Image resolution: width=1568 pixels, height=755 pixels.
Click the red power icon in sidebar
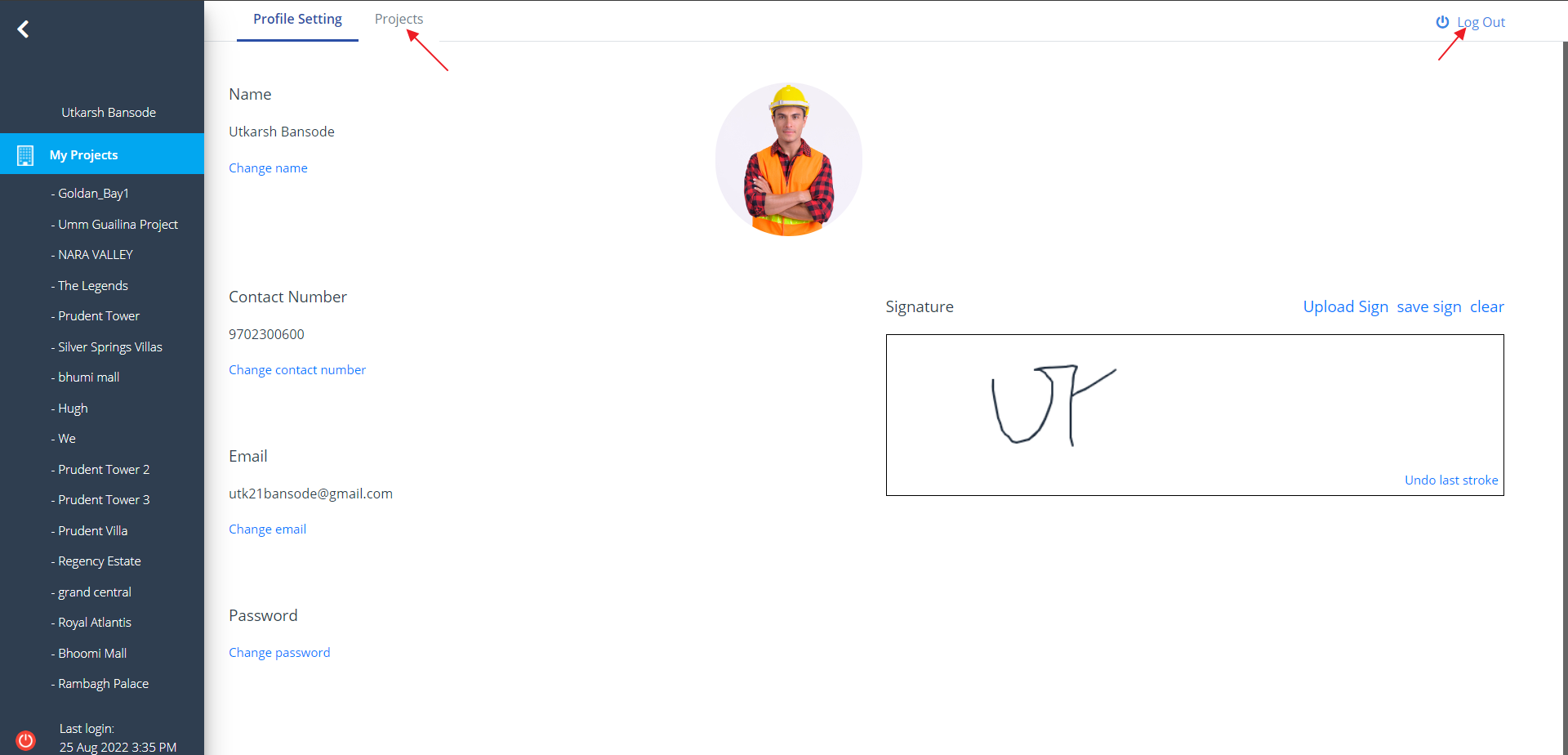[26, 740]
